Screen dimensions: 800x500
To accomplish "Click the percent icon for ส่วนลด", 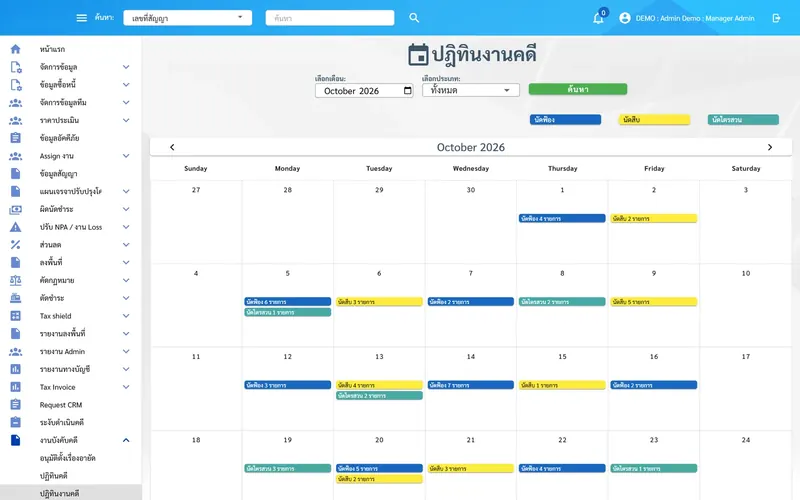I will pos(15,245).
